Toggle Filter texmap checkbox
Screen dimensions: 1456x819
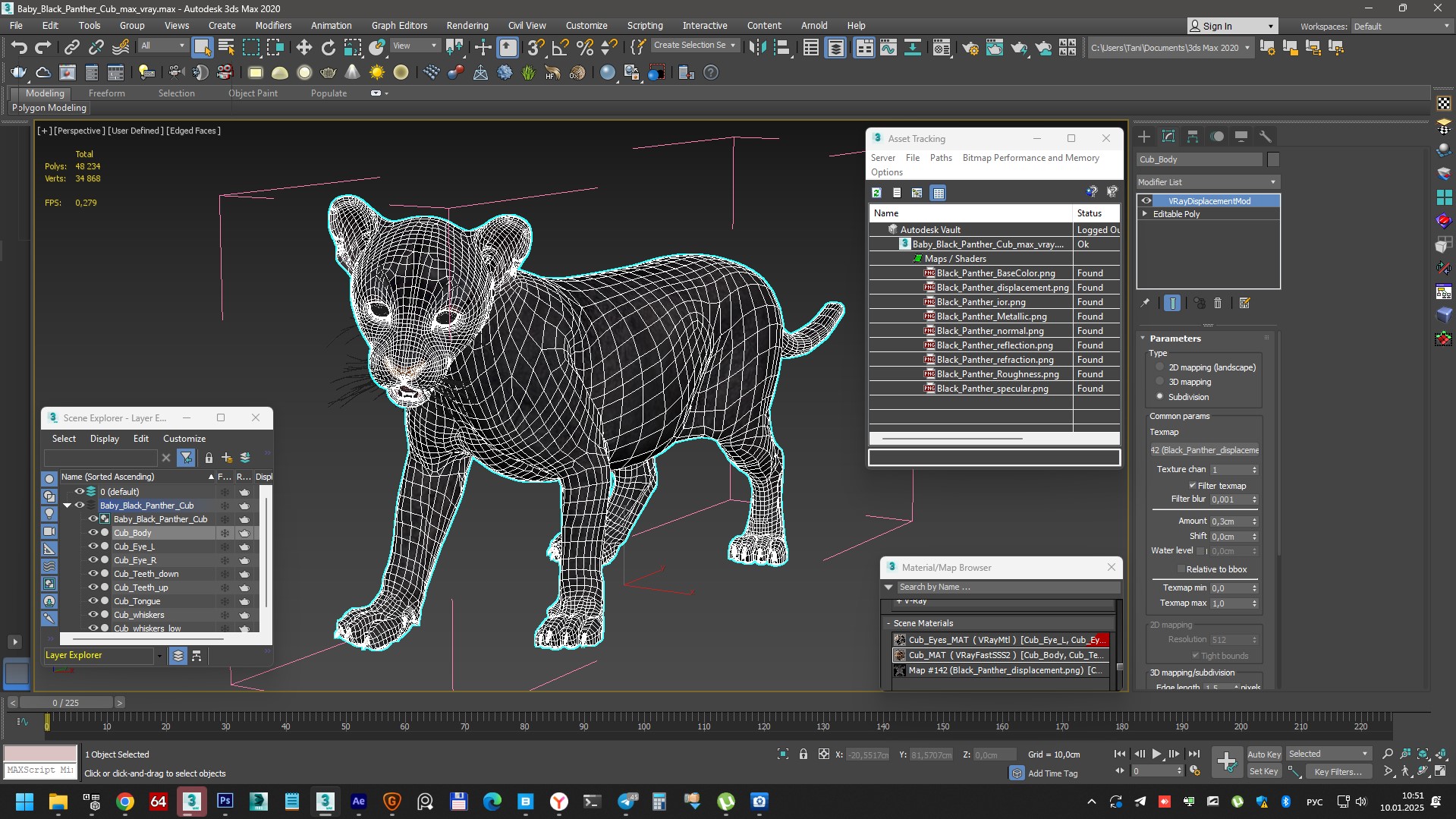pos(1192,486)
